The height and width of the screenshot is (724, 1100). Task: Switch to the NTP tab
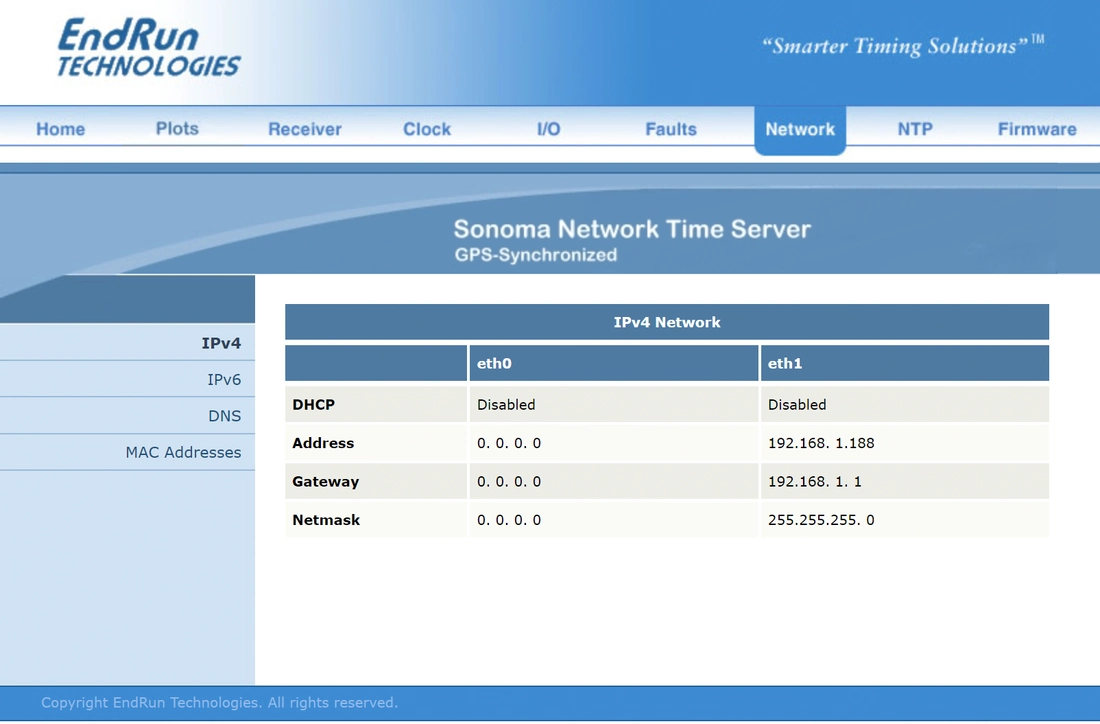click(915, 129)
